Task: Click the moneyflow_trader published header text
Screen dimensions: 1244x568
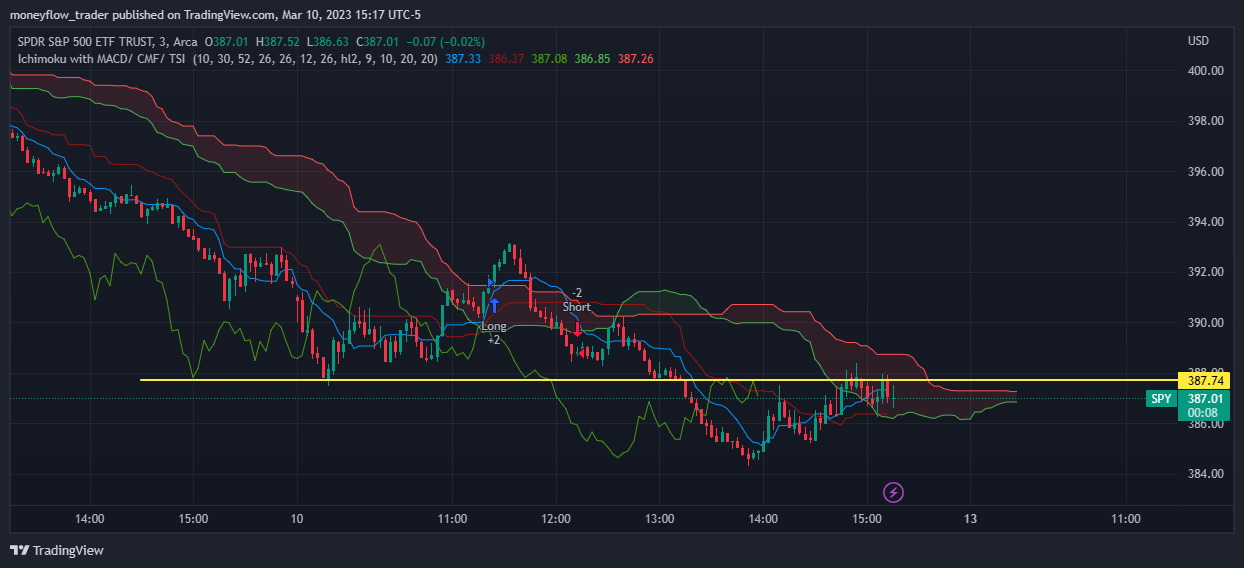Action: (214, 14)
